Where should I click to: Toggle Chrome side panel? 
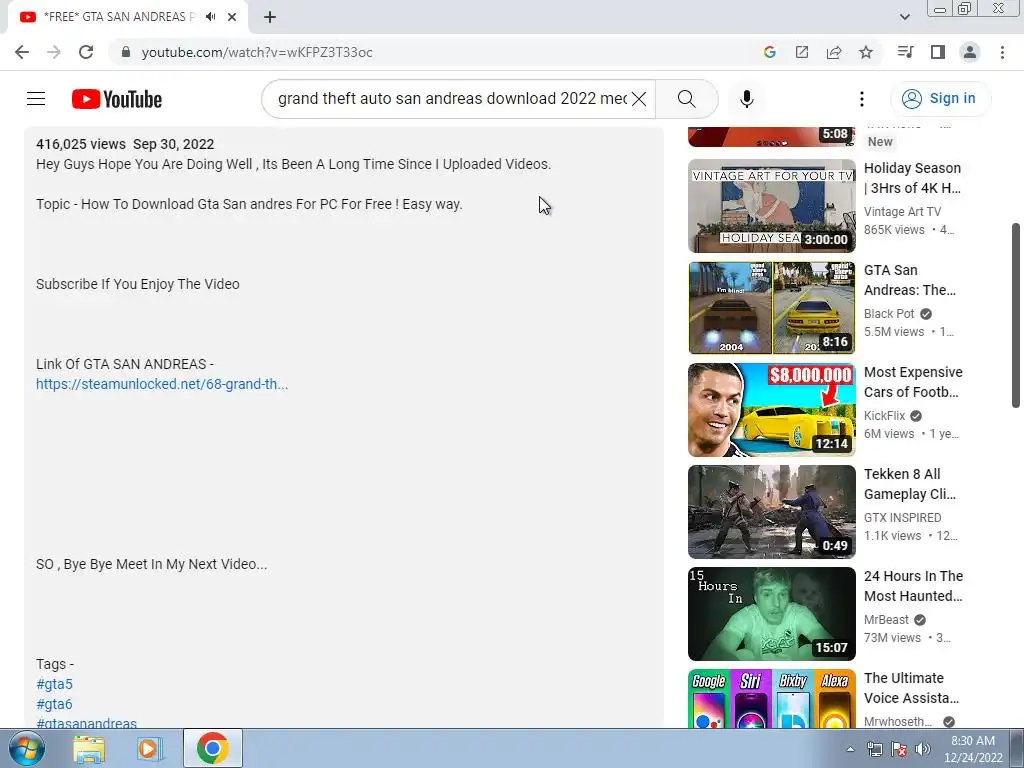click(938, 52)
